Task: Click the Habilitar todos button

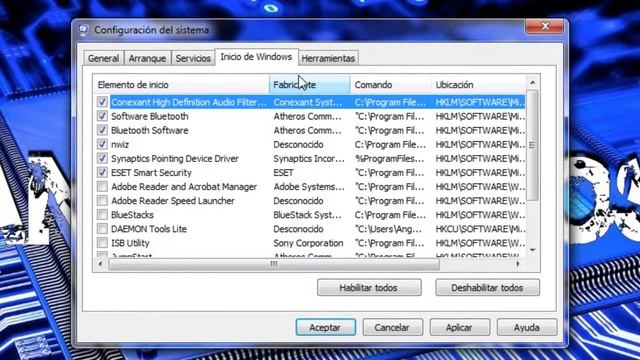Action: pos(369,287)
